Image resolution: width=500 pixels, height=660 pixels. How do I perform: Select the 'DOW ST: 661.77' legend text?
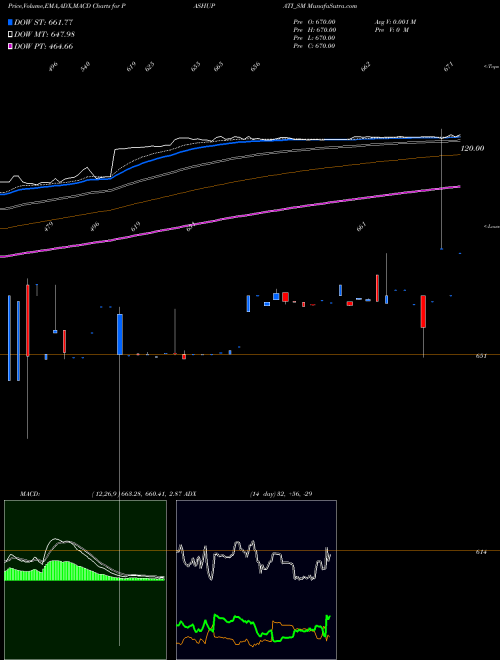click(44, 22)
